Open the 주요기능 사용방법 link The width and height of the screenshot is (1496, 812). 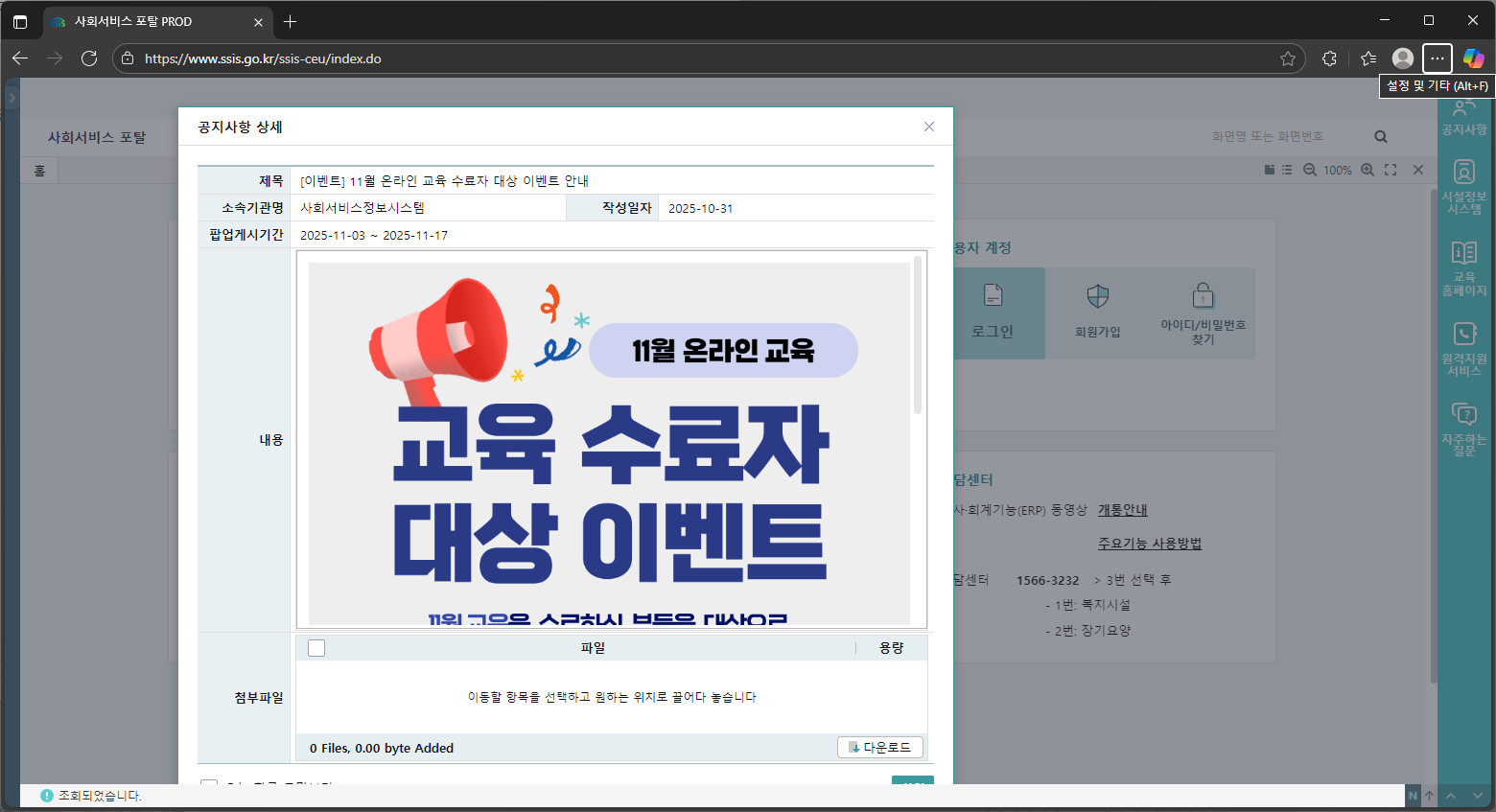(x=1149, y=544)
